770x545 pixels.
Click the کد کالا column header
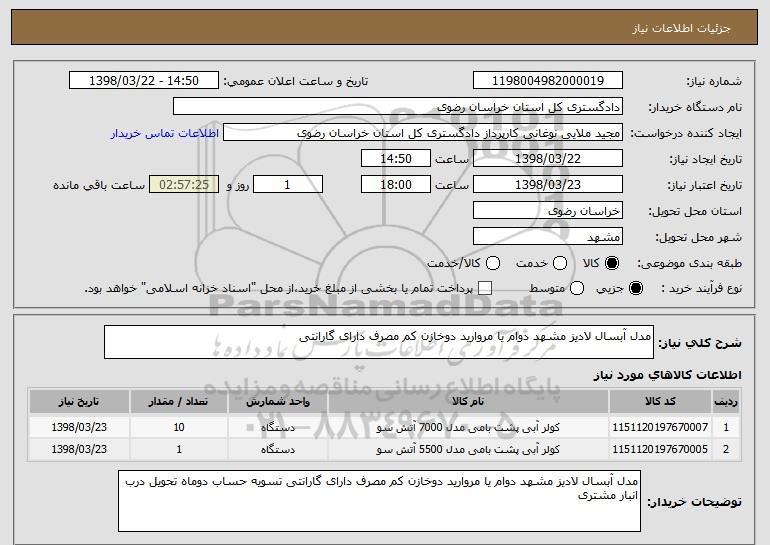coord(660,402)
